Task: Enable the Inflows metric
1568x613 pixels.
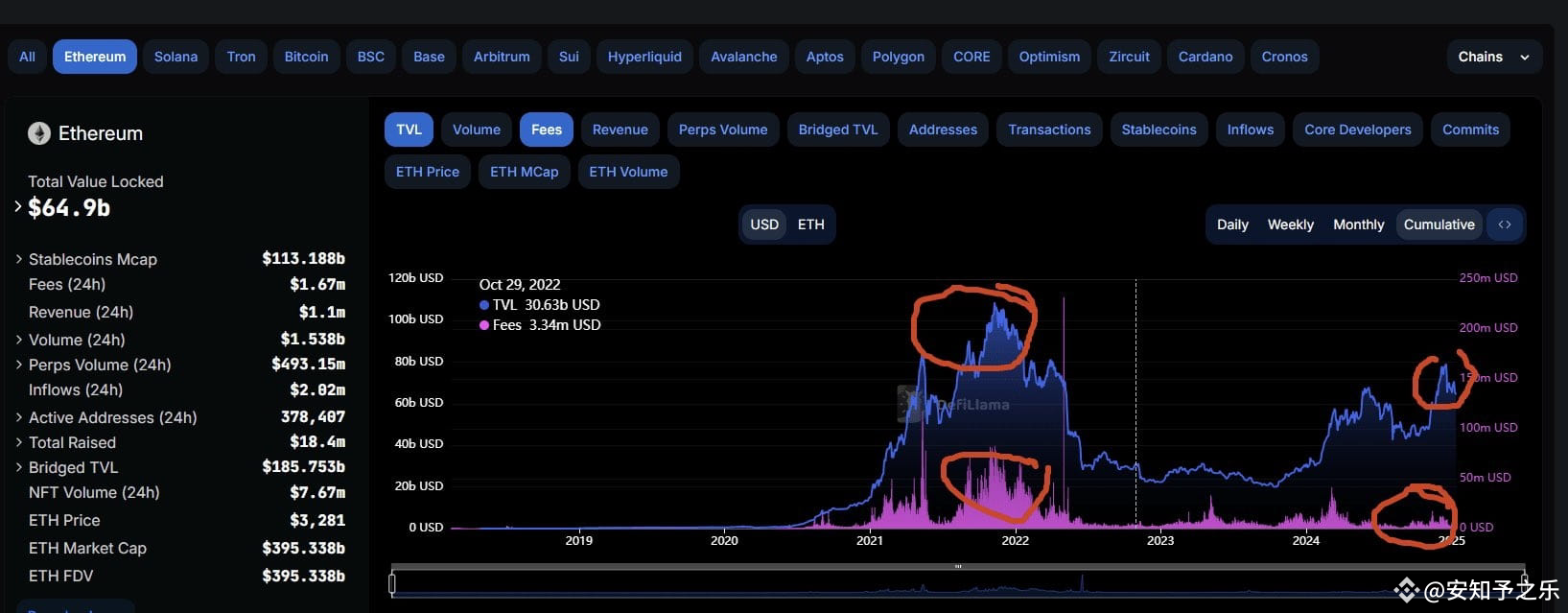Action: click(x=1251, y=130)
